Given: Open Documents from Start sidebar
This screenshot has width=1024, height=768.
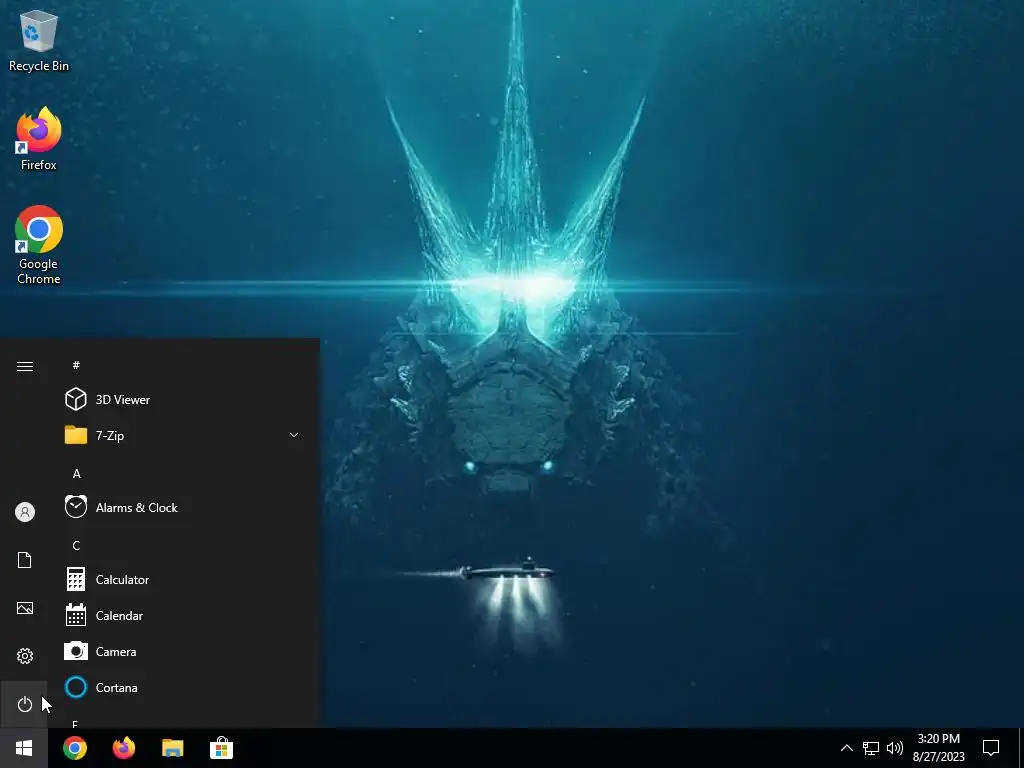Looking at the screenshot, I should [25, 560].
